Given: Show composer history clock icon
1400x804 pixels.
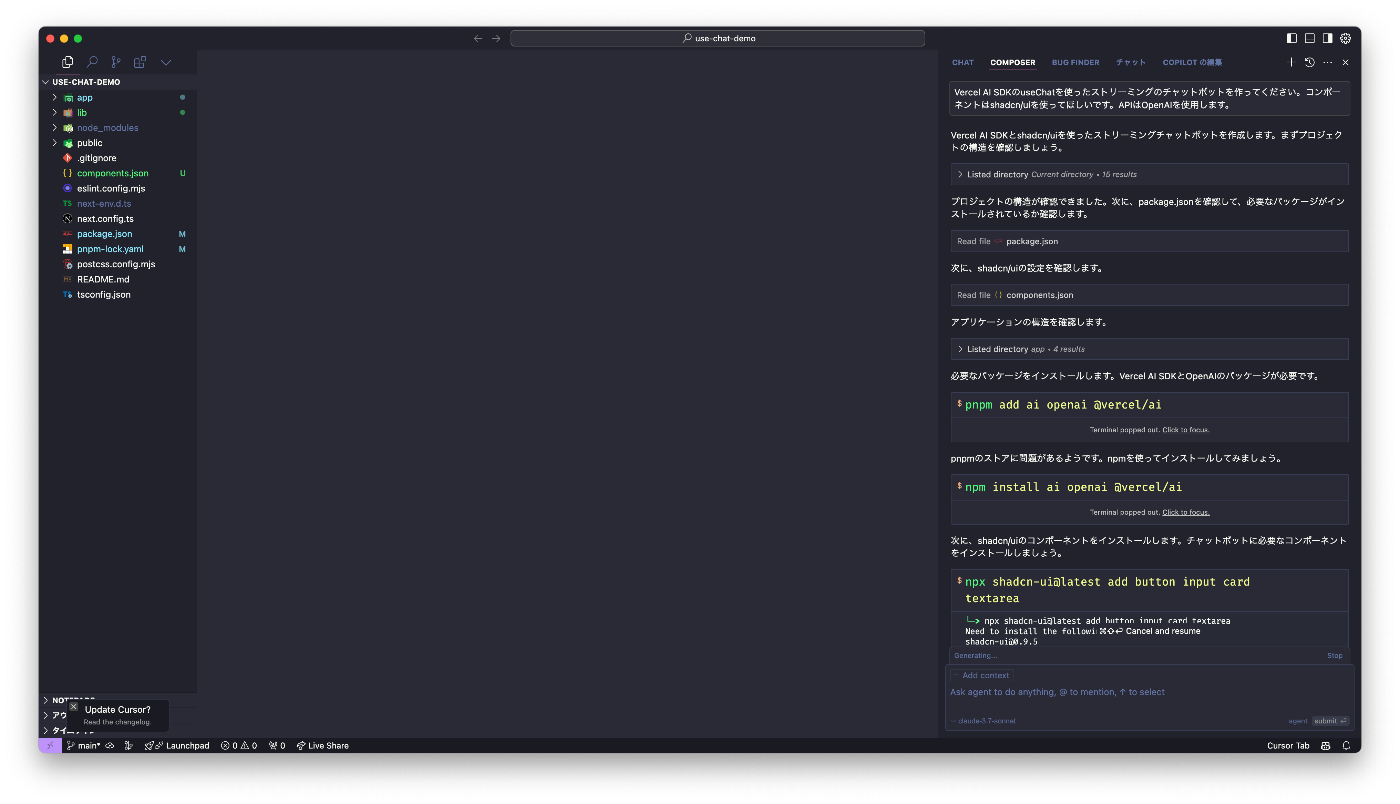Looking at the screenshot, I should tap(1310, 62).
